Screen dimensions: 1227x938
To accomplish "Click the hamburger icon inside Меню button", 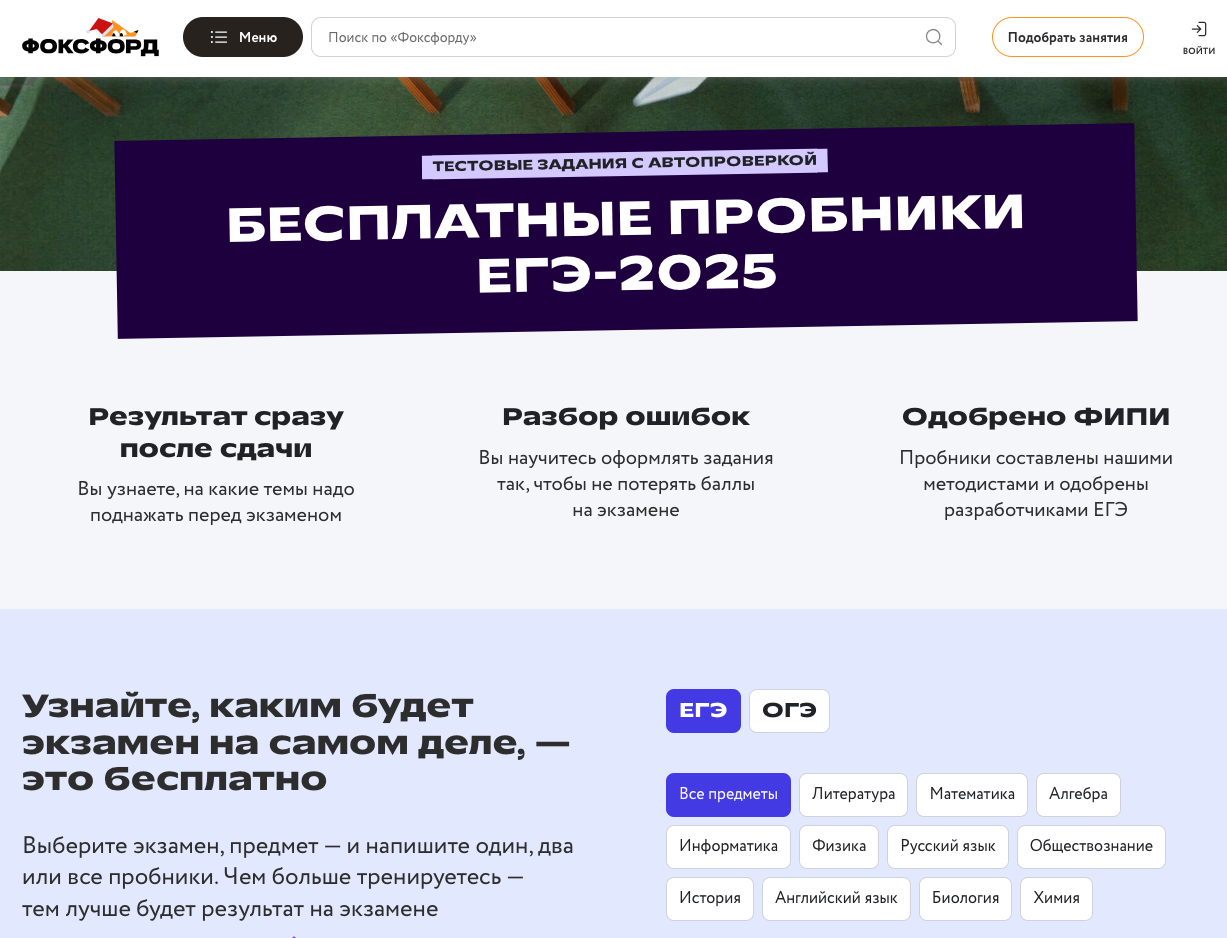I will click(x=219, y=37).
